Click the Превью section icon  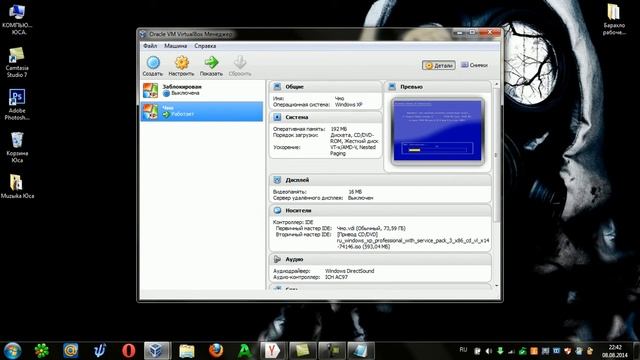392,87
